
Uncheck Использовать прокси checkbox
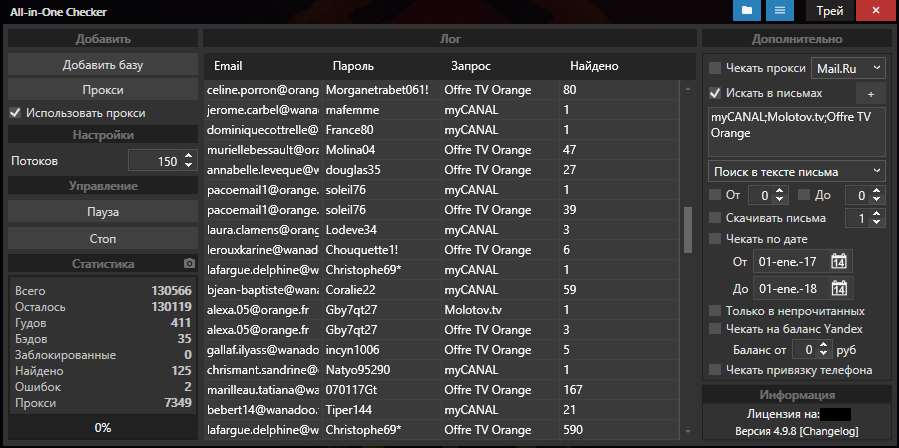point(15,113)
